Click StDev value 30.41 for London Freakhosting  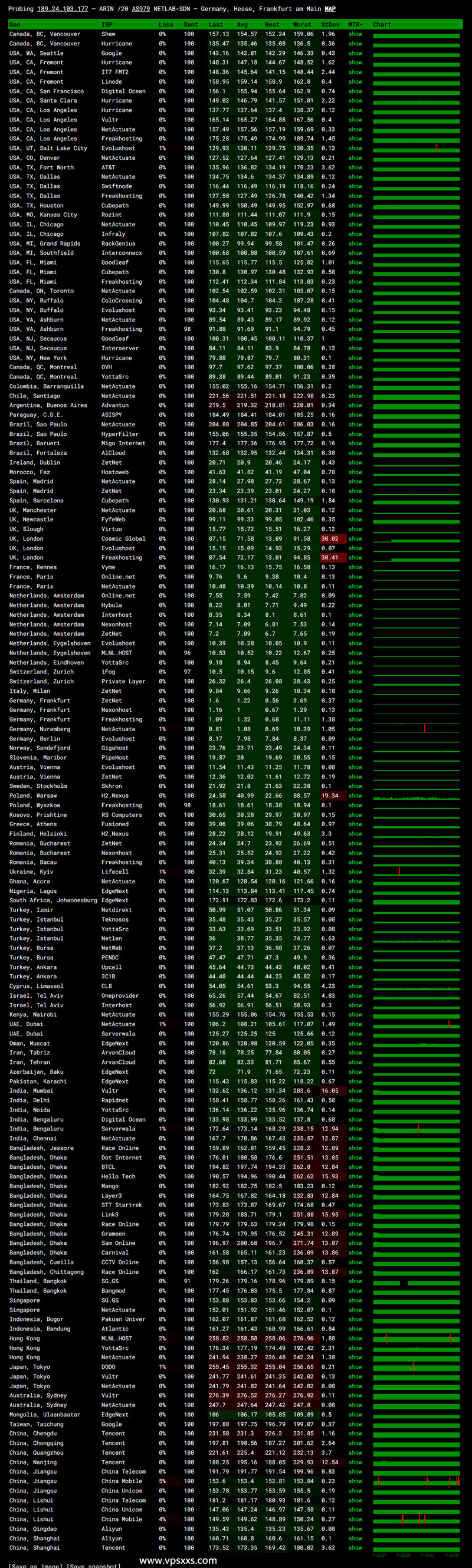click(329, 558)
